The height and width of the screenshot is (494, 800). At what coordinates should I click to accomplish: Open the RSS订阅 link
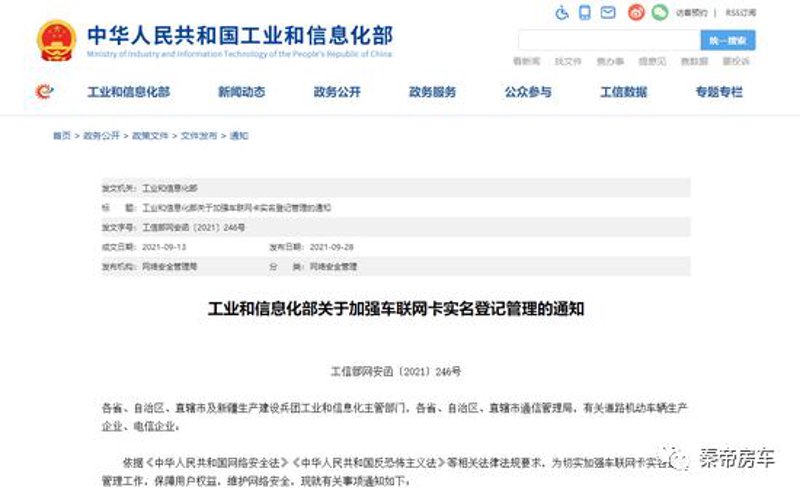[740, 13]
